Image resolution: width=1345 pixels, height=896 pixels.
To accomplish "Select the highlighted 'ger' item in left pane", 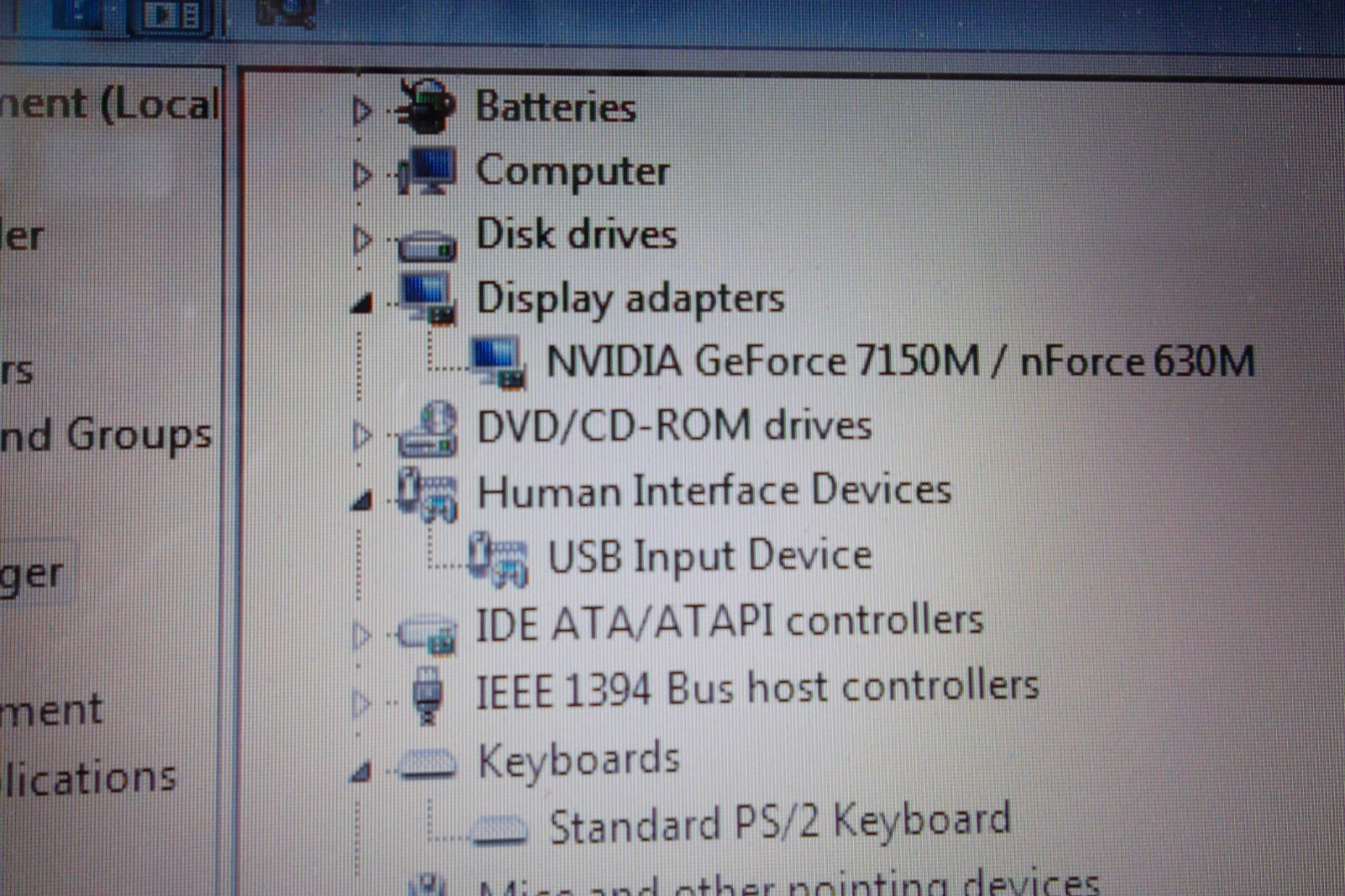I will 34,575.
